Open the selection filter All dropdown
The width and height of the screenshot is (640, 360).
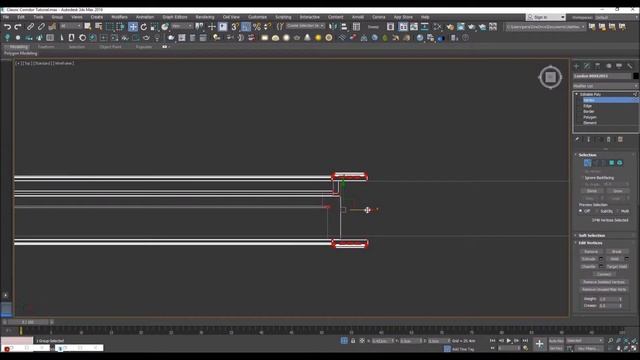point(70,26)
